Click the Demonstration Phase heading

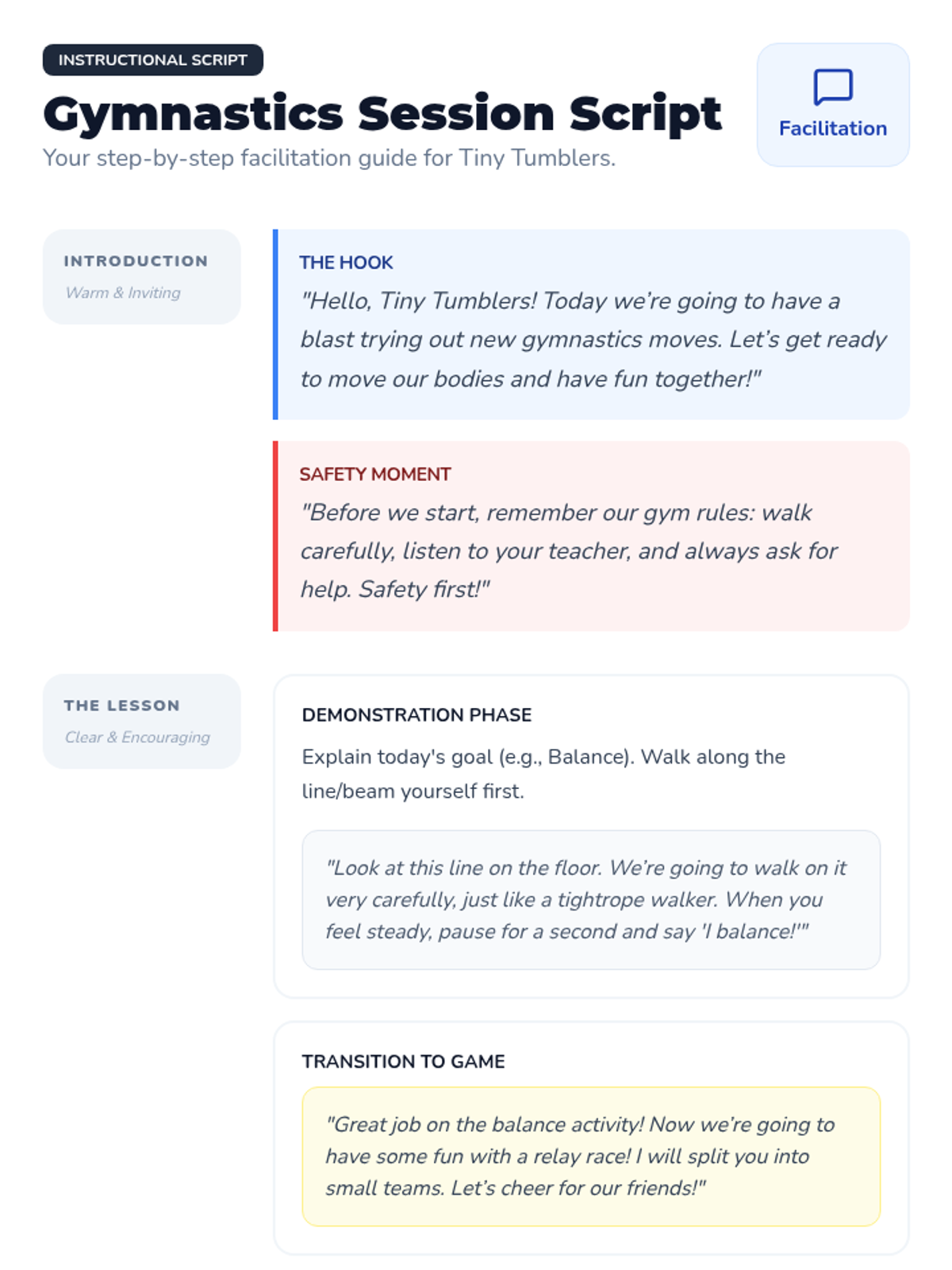pos(416,714)
